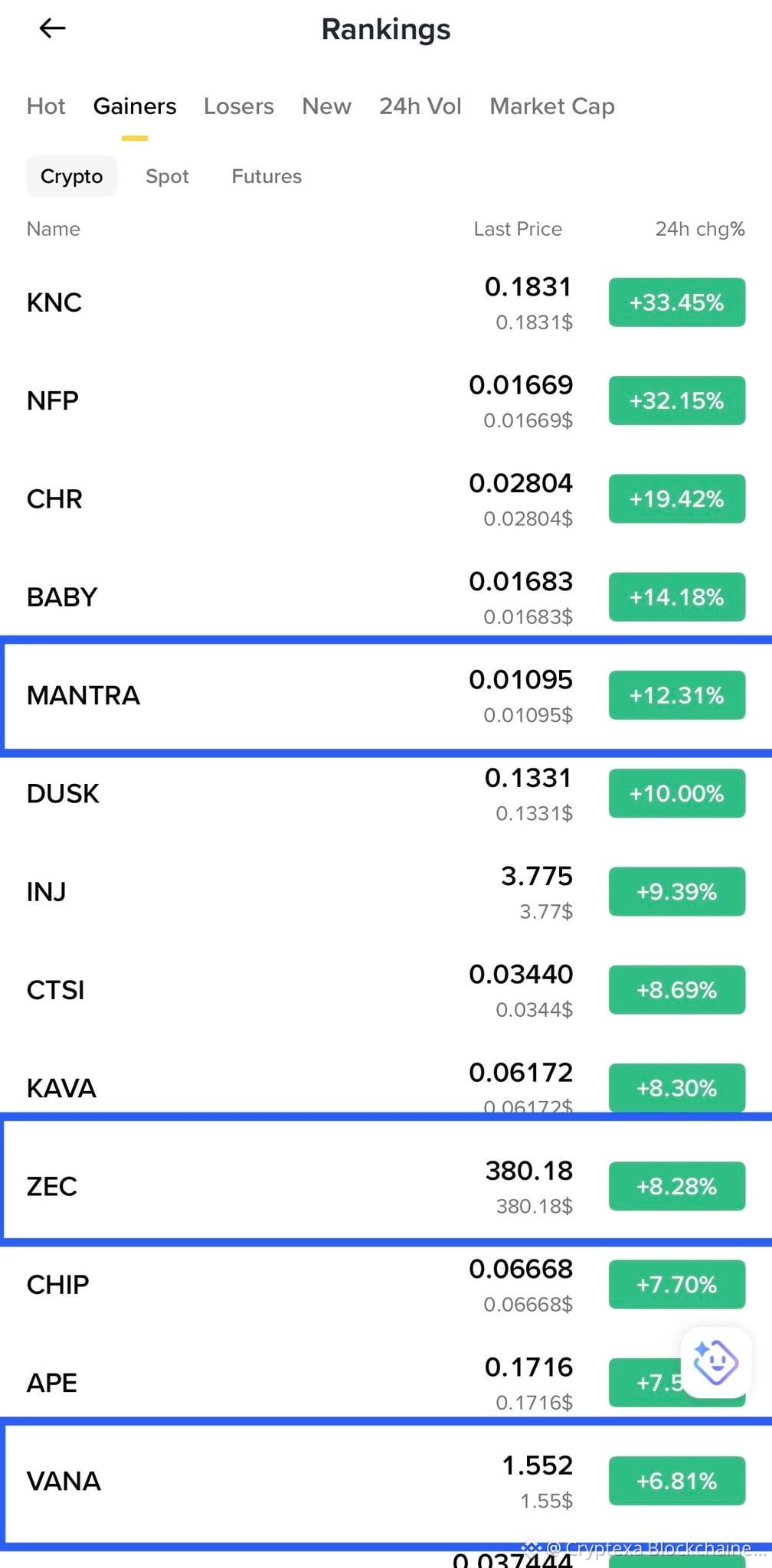
Task: Select the Spot filter
Action: 167,176
